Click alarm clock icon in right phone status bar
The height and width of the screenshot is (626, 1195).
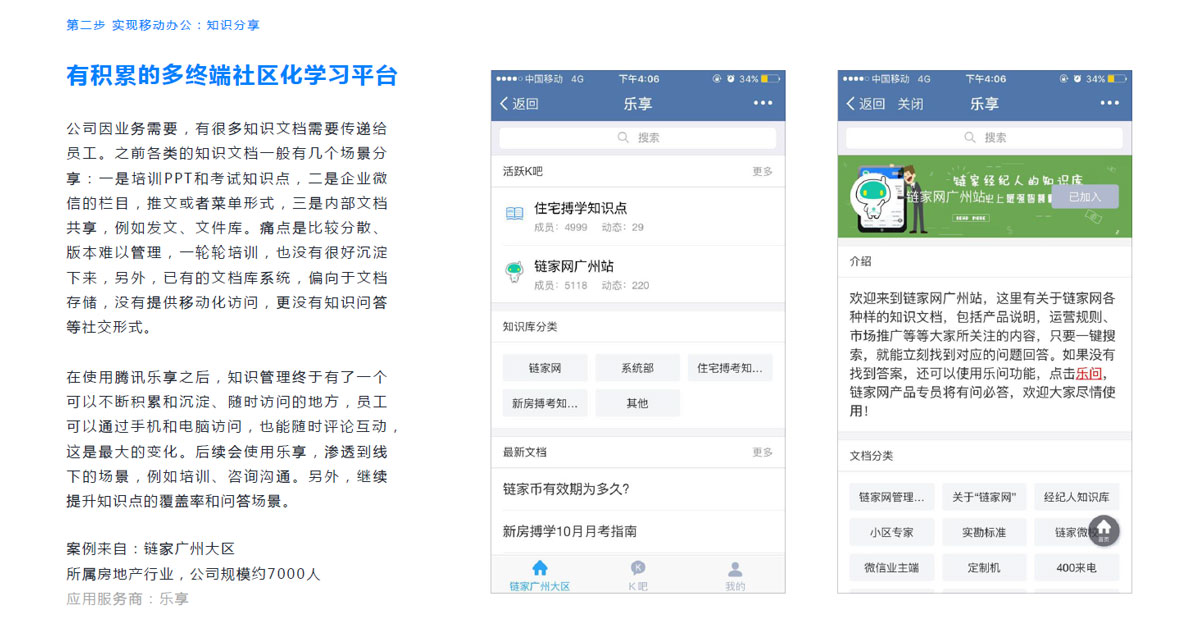point(1077,79)
